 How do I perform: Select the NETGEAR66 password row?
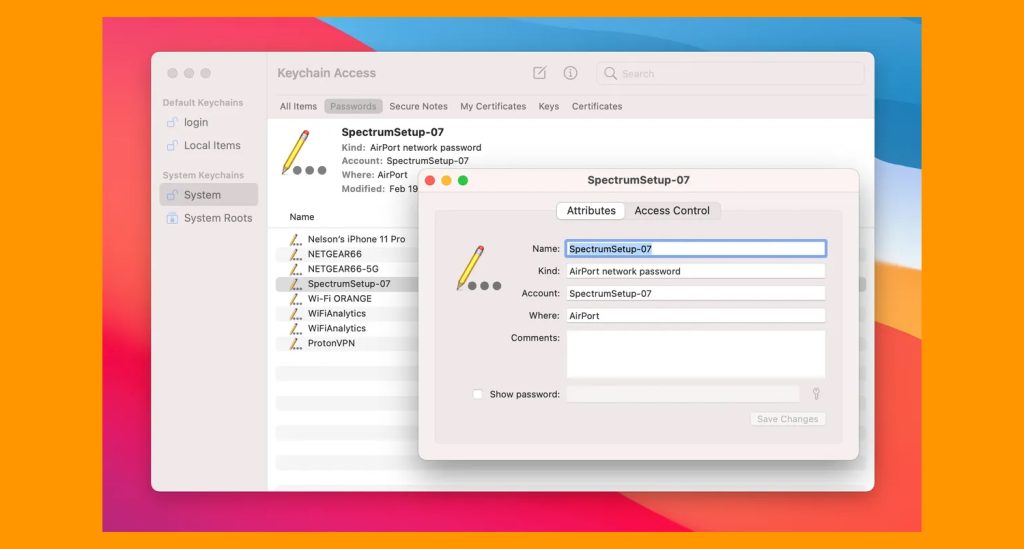click(x=347, y=254)
